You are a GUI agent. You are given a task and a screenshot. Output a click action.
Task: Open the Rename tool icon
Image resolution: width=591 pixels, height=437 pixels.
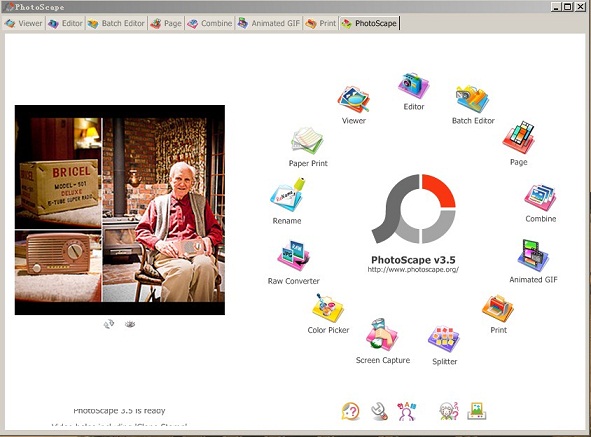pos(287,195)
